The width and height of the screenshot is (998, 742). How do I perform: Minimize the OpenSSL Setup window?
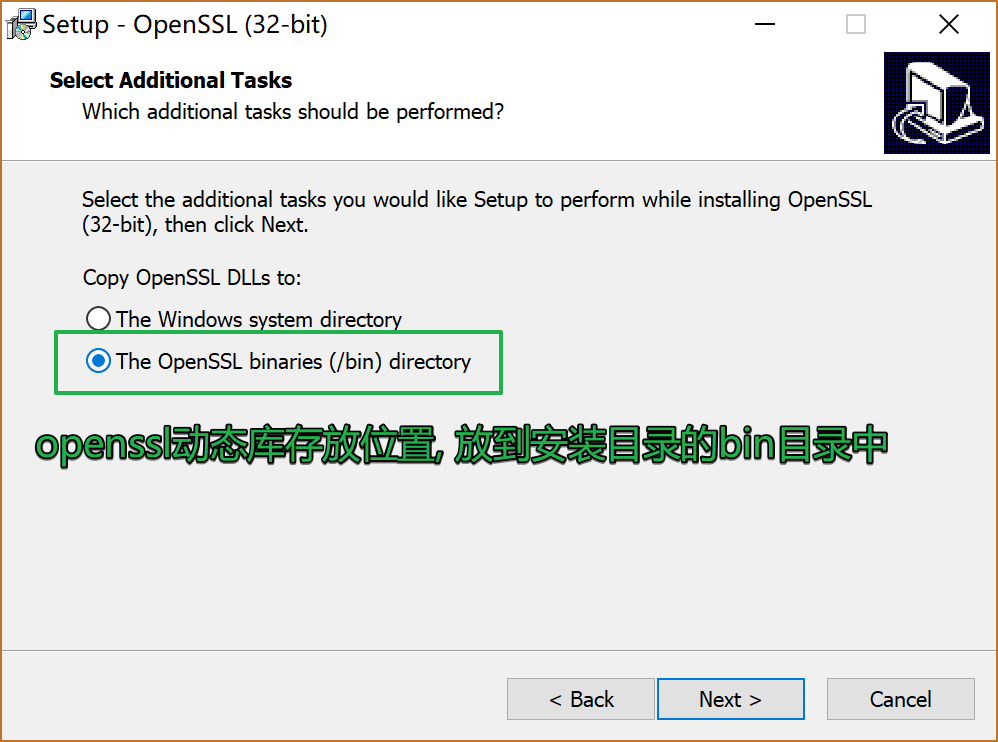(762, 25)
